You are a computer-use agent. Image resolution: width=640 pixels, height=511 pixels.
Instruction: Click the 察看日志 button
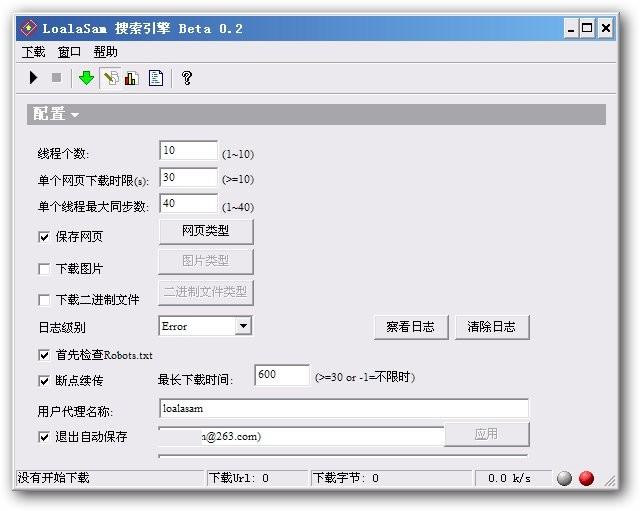pos(411,327)
